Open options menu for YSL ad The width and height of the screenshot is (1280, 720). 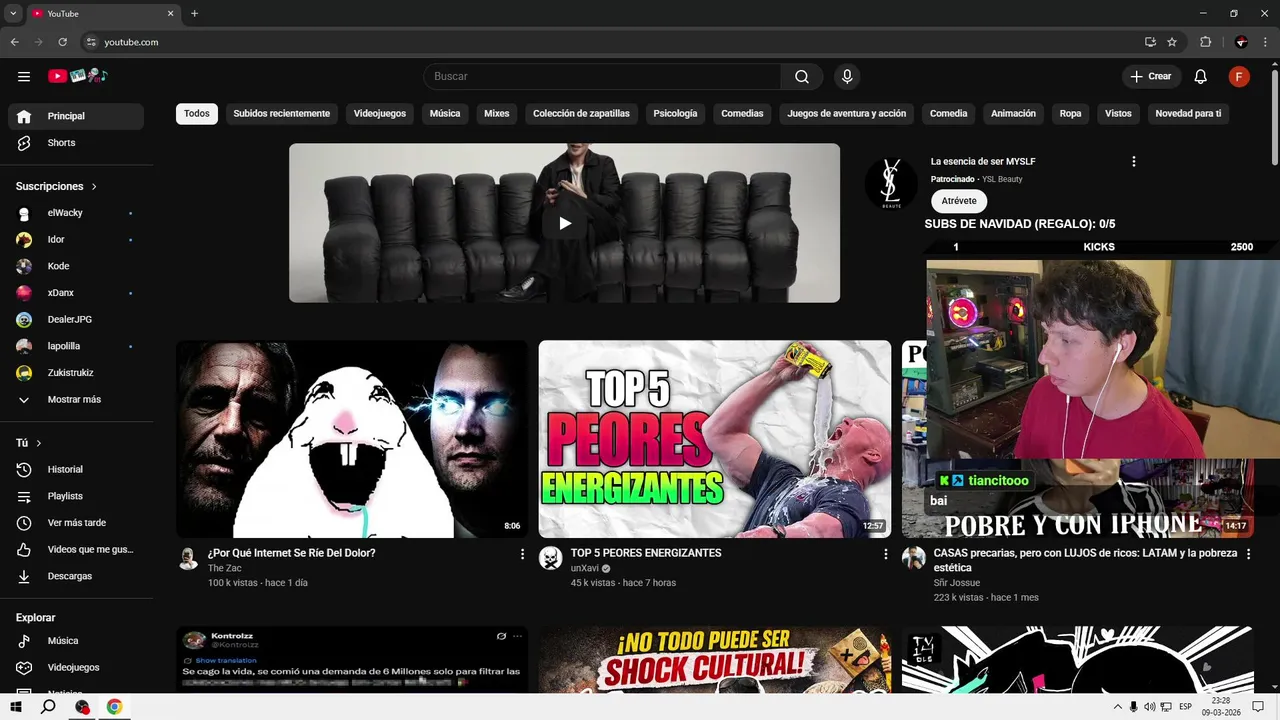pyautogui.click(x=1133, y=161)
